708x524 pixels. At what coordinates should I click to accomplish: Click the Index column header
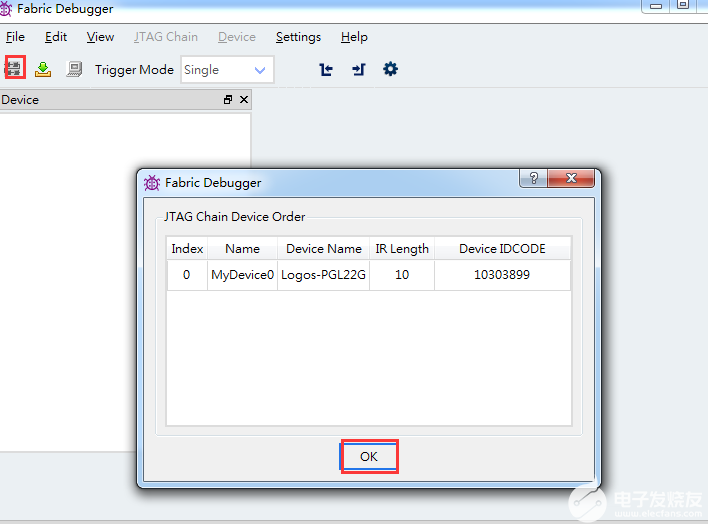[187, 248]
